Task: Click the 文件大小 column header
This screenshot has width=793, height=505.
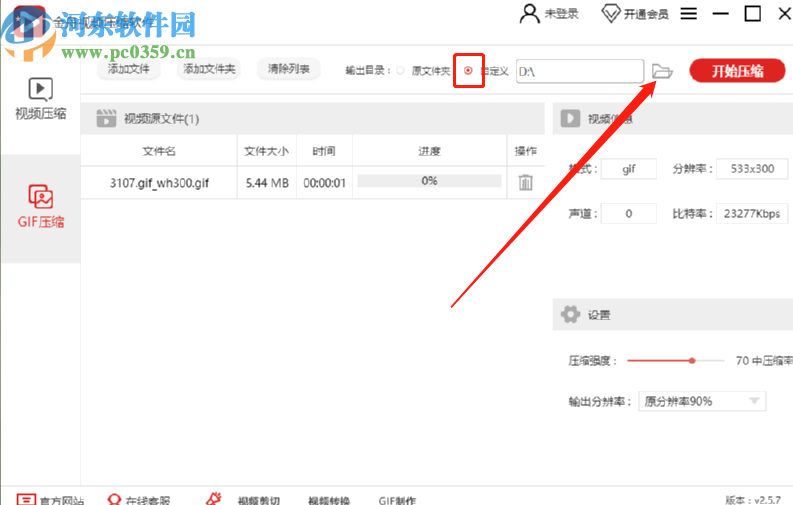Action: pyautogui.click(x=267, y=151)
